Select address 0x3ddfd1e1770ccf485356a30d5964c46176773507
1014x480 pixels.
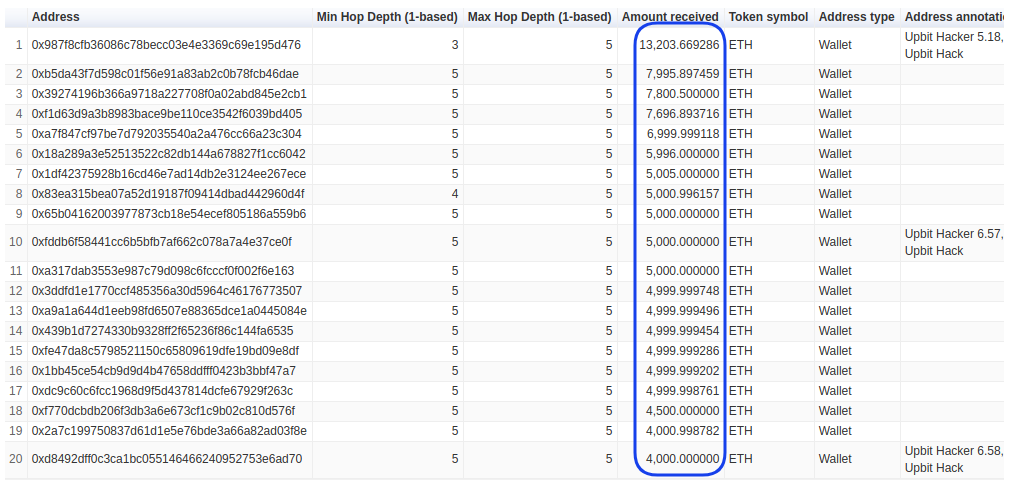(x=167, y=290)
